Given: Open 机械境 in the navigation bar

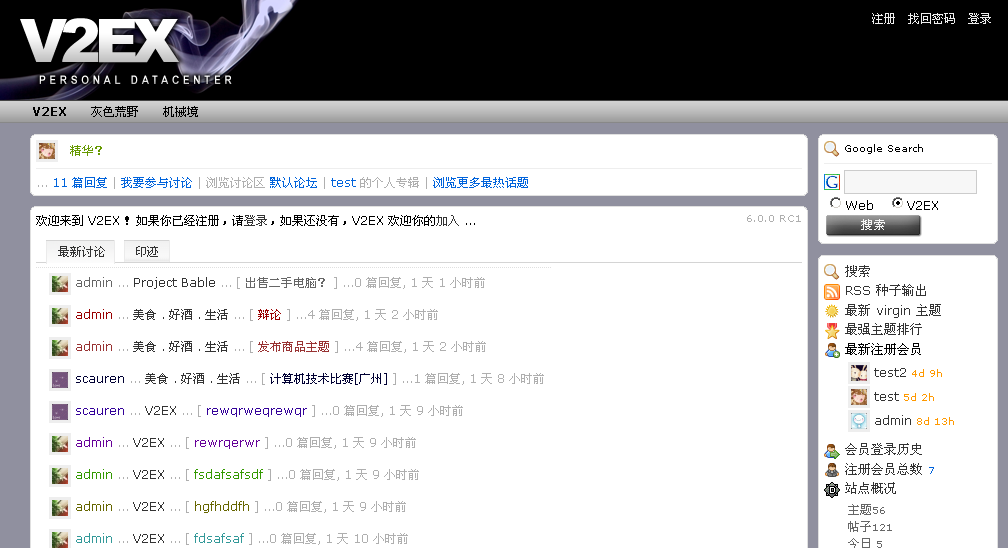Looking at the screenshot, I should tap(180, 111).
